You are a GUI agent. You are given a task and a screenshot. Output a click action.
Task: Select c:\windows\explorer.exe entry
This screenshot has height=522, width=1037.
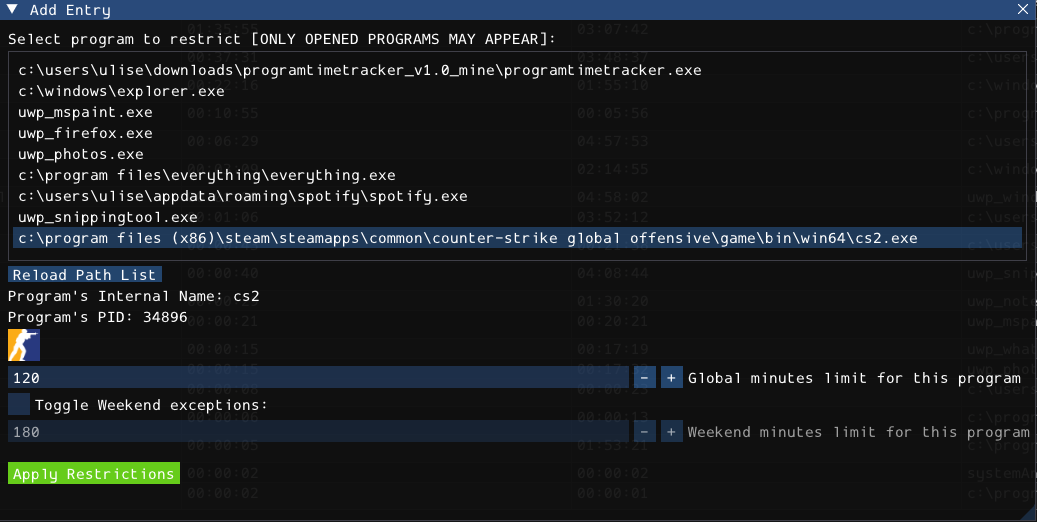(x=517, y=91)
